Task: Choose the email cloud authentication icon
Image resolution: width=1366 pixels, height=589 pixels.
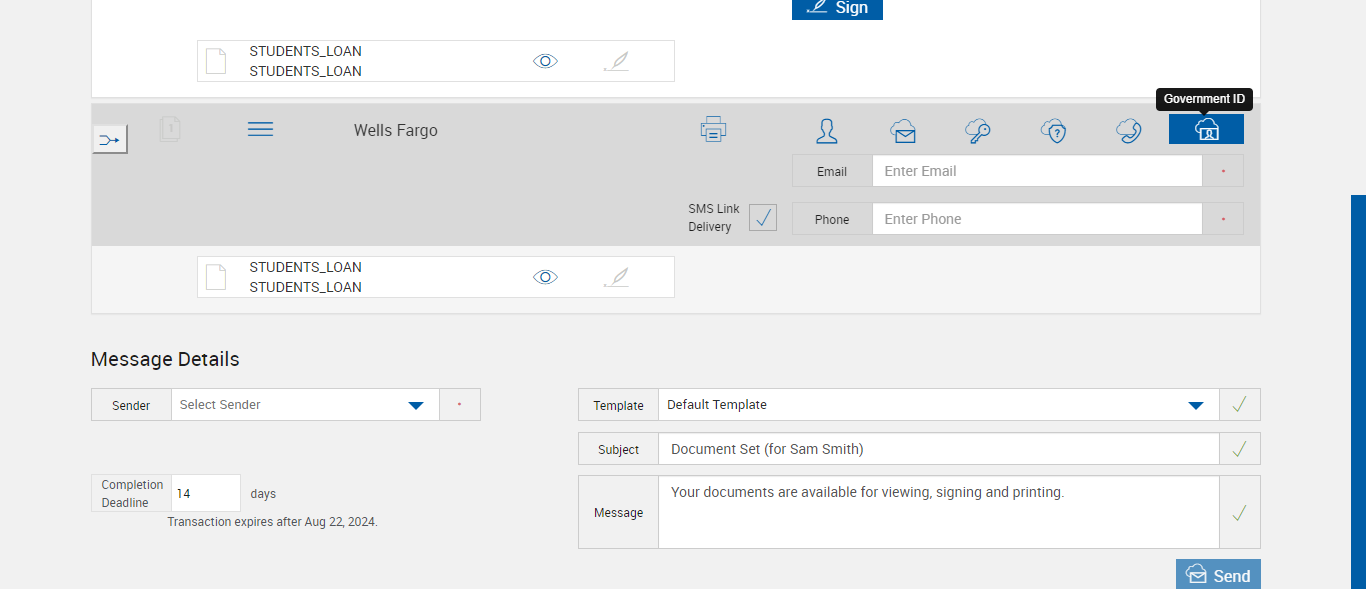Action: coord(903,130)
